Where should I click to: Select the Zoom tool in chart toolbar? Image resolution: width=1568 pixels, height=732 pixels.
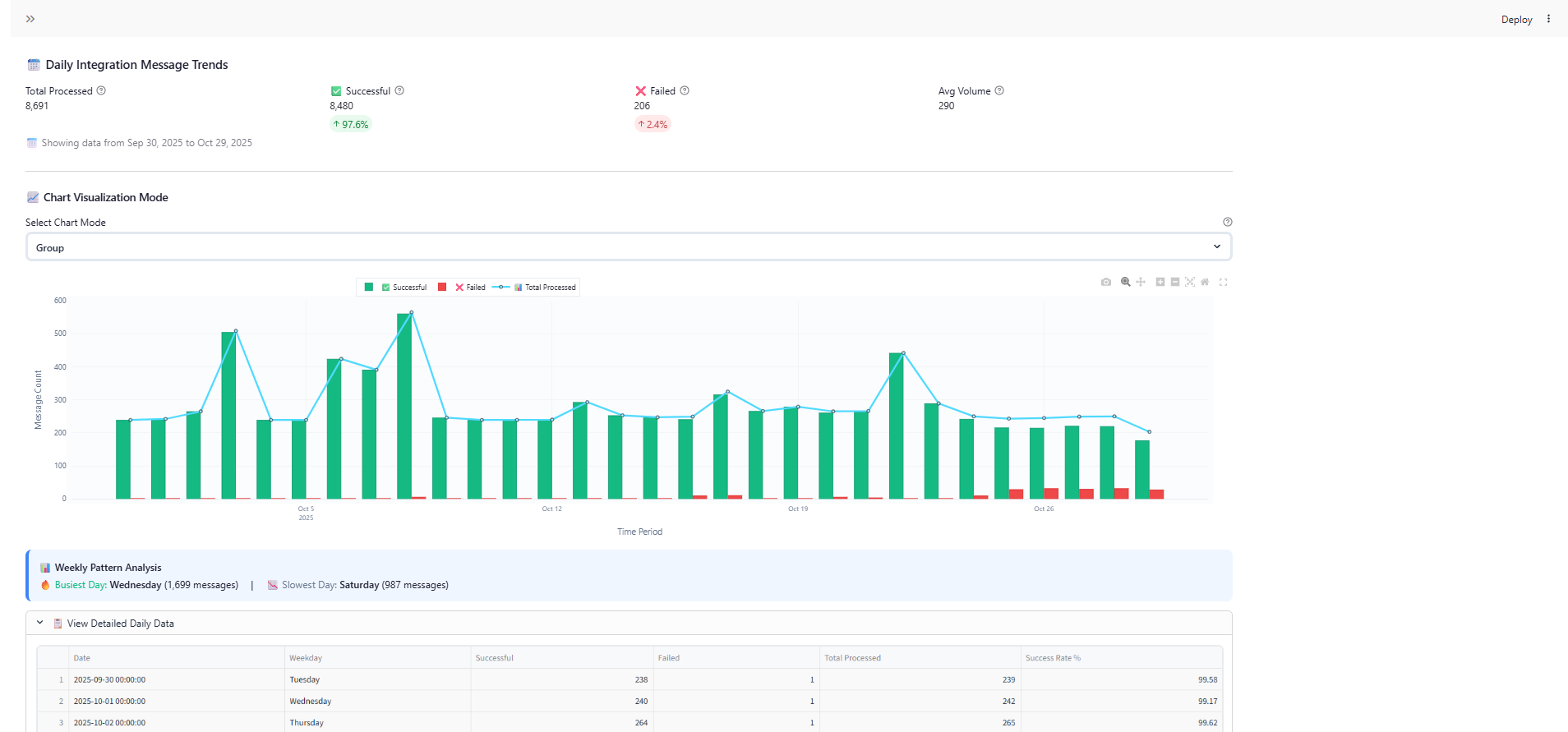[1125, 282]
